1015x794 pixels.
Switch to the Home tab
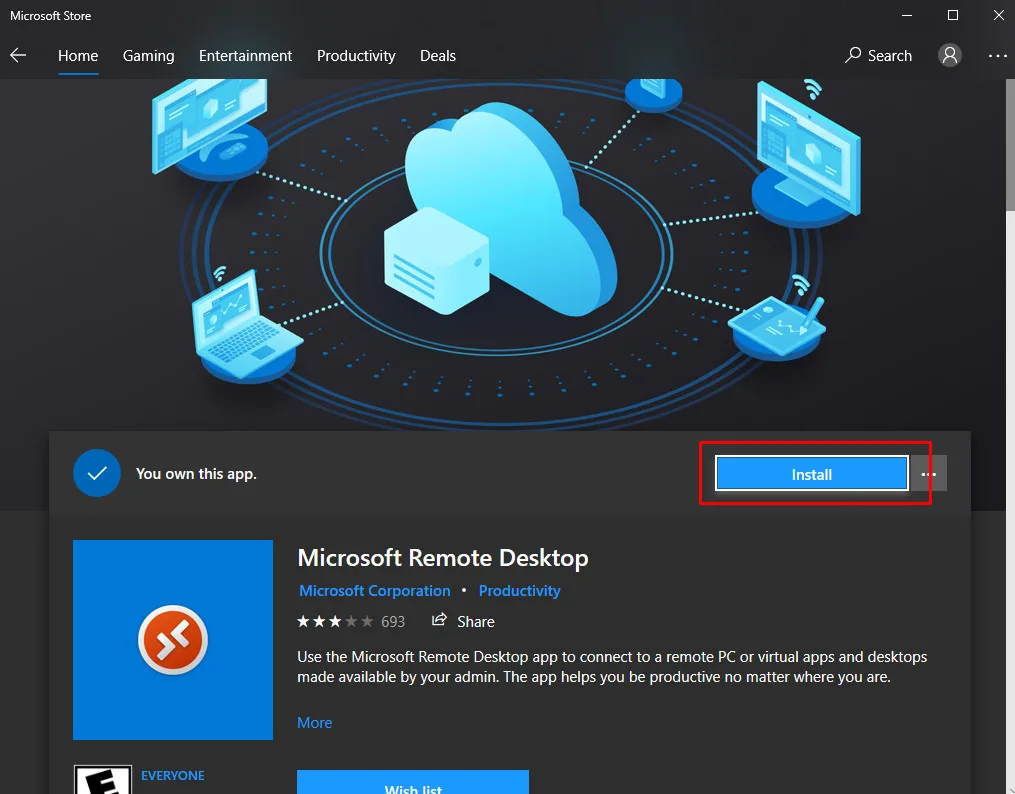coord(78,56)
